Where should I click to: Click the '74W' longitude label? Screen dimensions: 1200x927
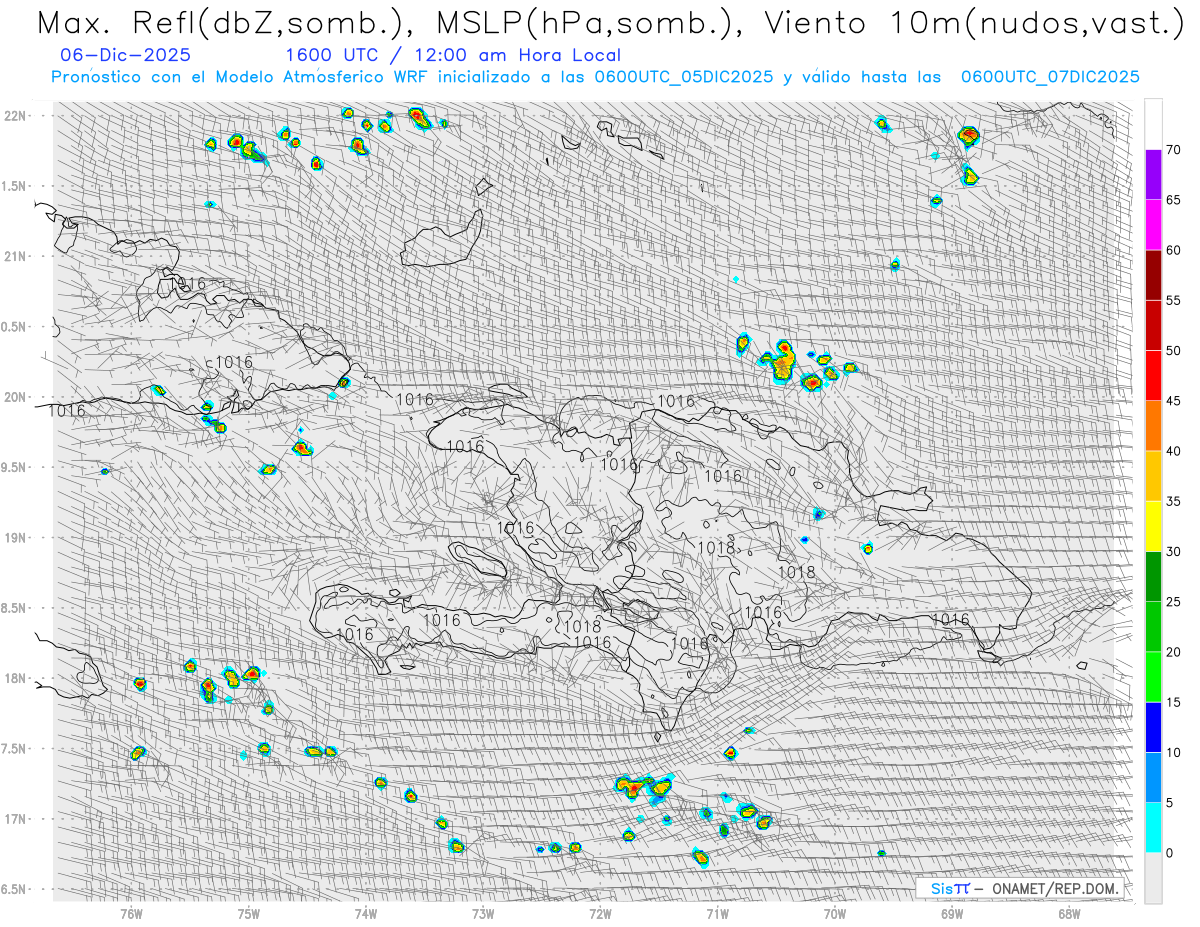[366, 913]
